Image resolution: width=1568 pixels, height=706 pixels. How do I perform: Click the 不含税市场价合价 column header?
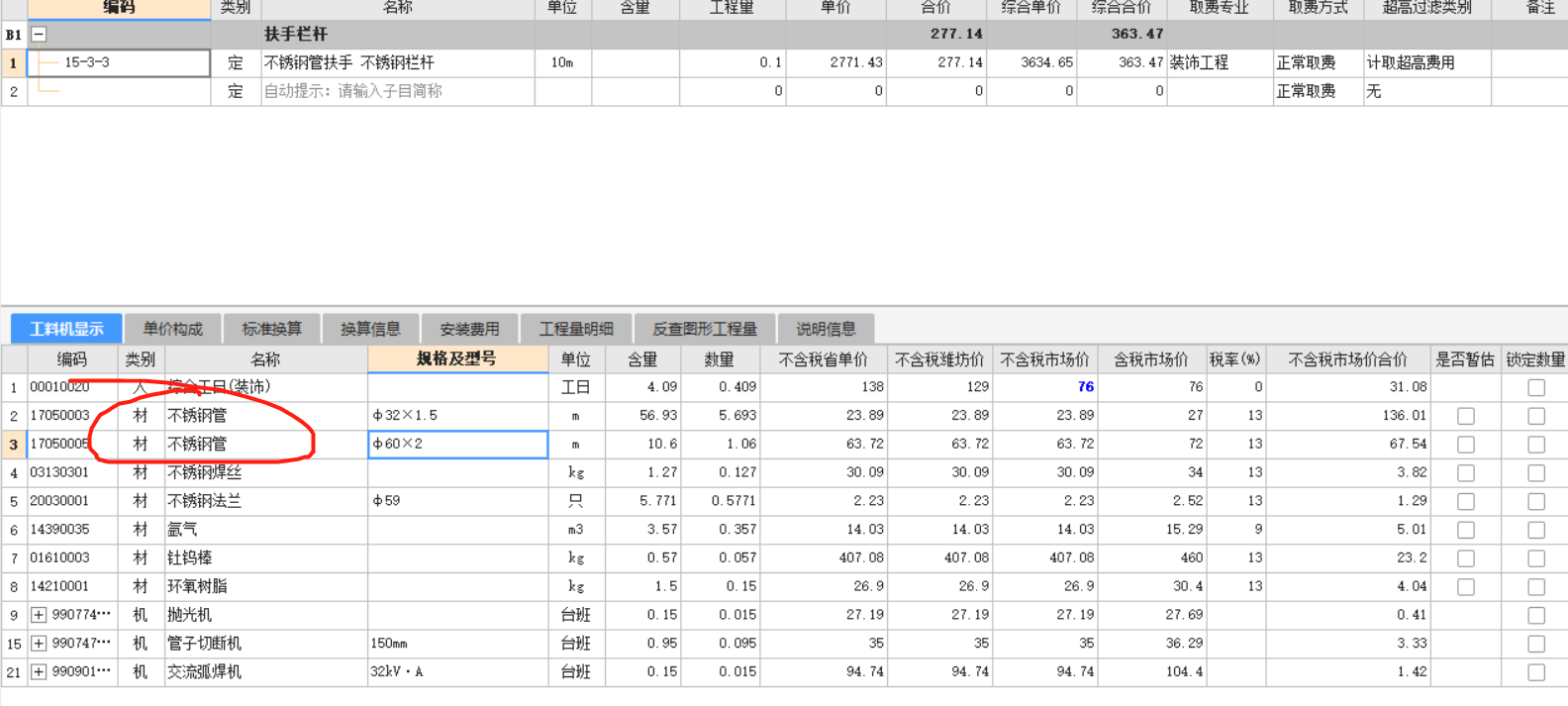pyautogui.click(x=1347, y=359)
